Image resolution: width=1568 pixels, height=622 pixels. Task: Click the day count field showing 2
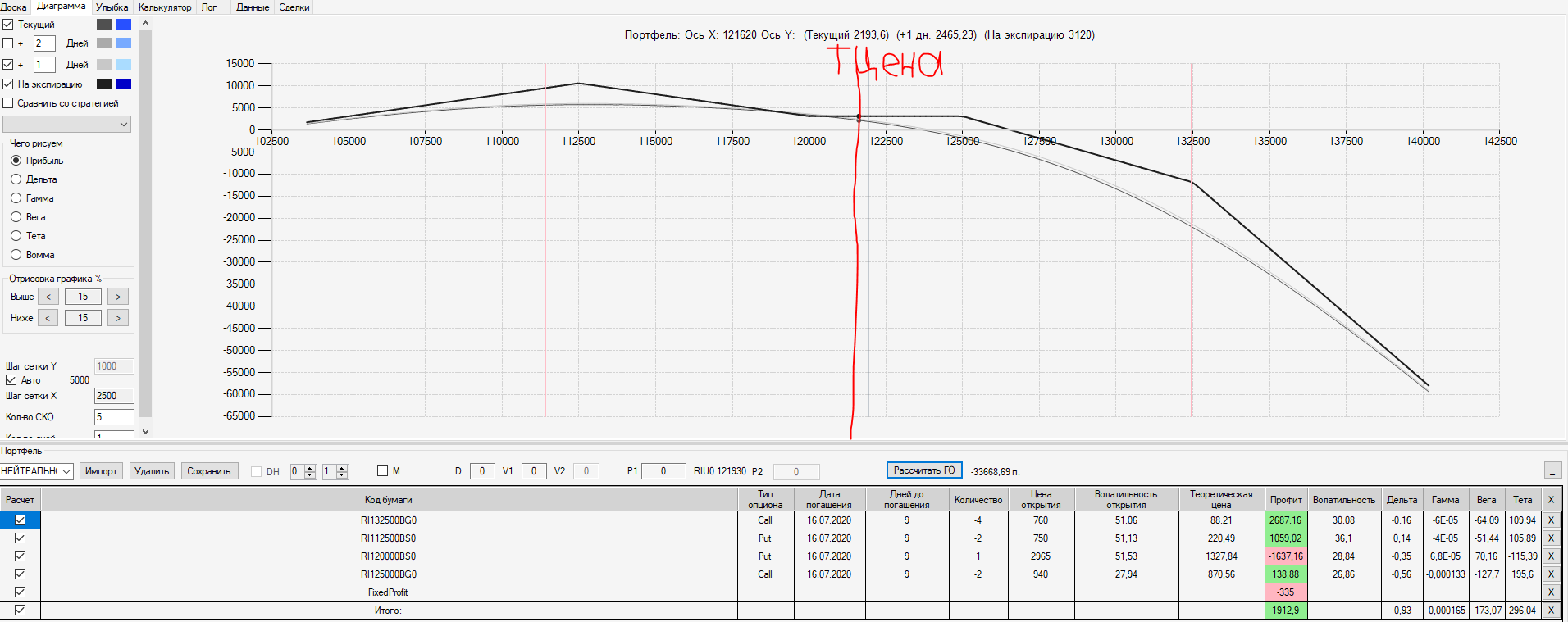(44, 43)
